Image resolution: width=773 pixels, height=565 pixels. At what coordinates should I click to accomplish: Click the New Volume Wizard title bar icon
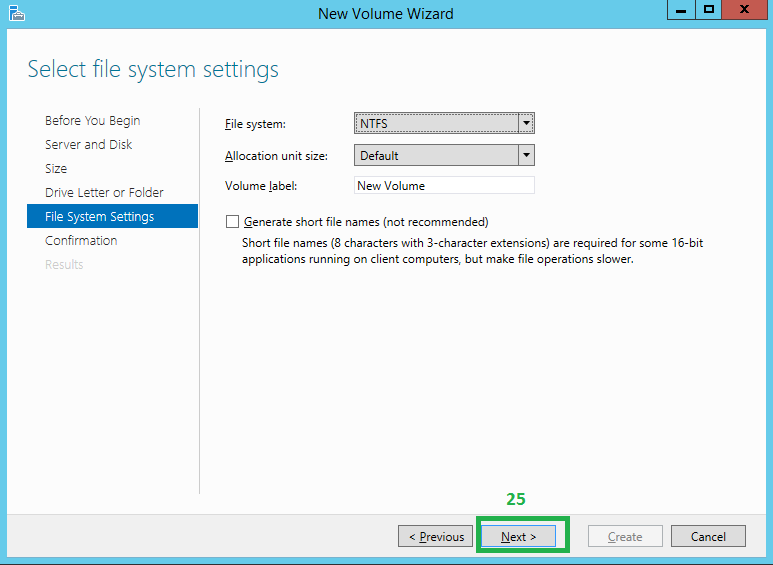coord(14,13)
